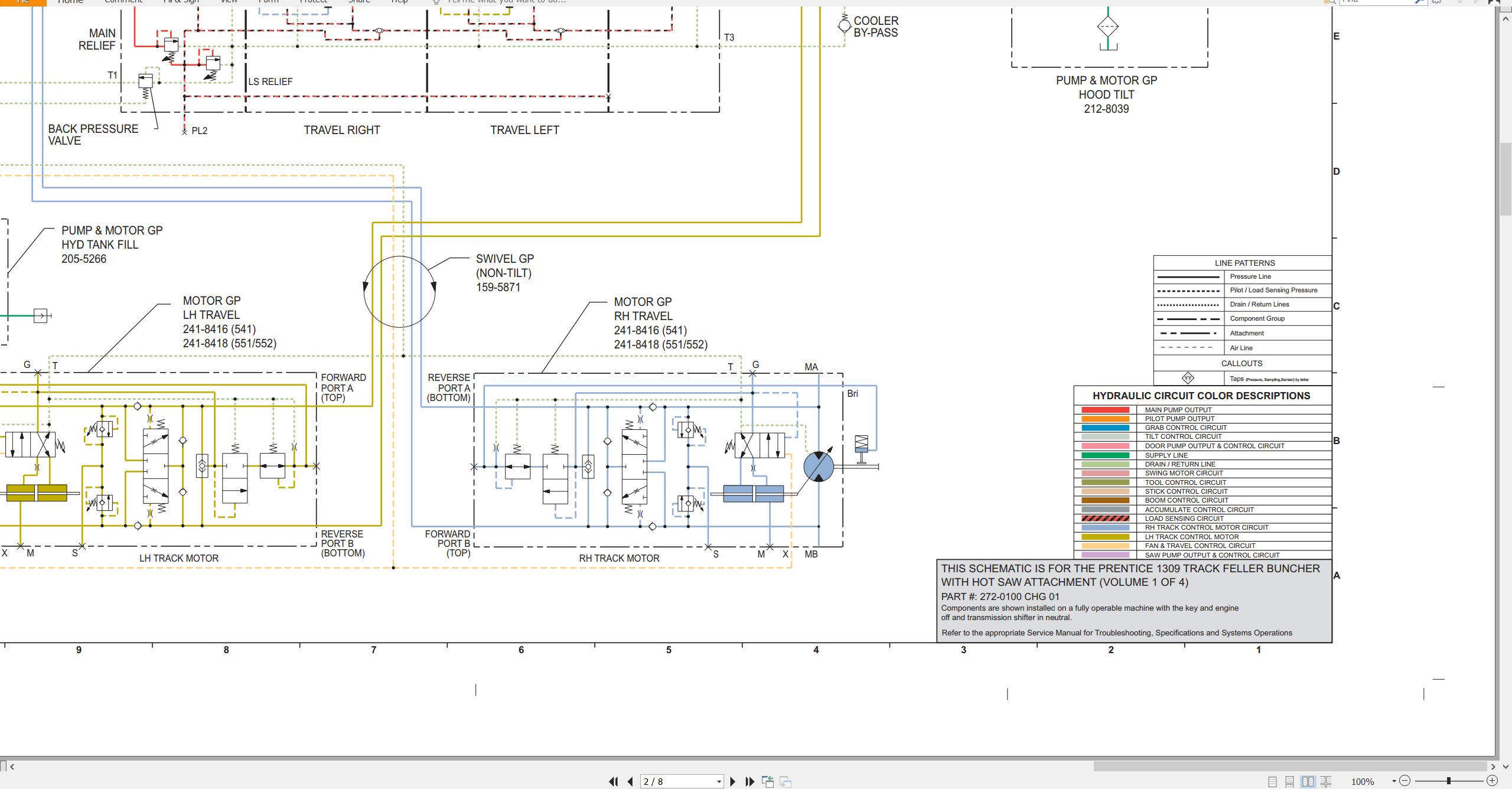Screen dimensions: 1512x789
Task: Go to the next view
Action: (786, 781)
